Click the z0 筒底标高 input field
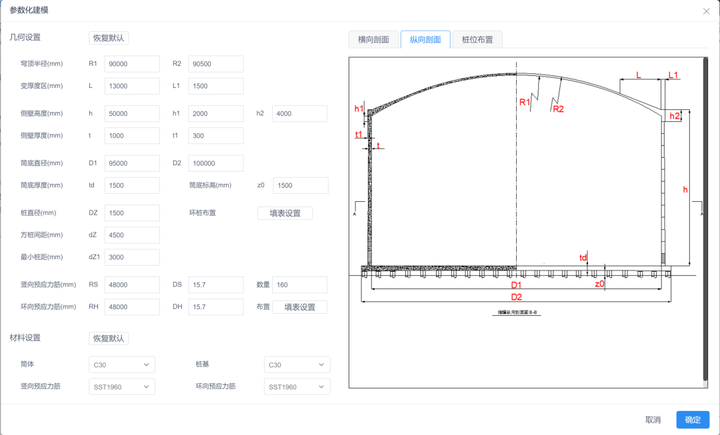 (x=299, y=186)
